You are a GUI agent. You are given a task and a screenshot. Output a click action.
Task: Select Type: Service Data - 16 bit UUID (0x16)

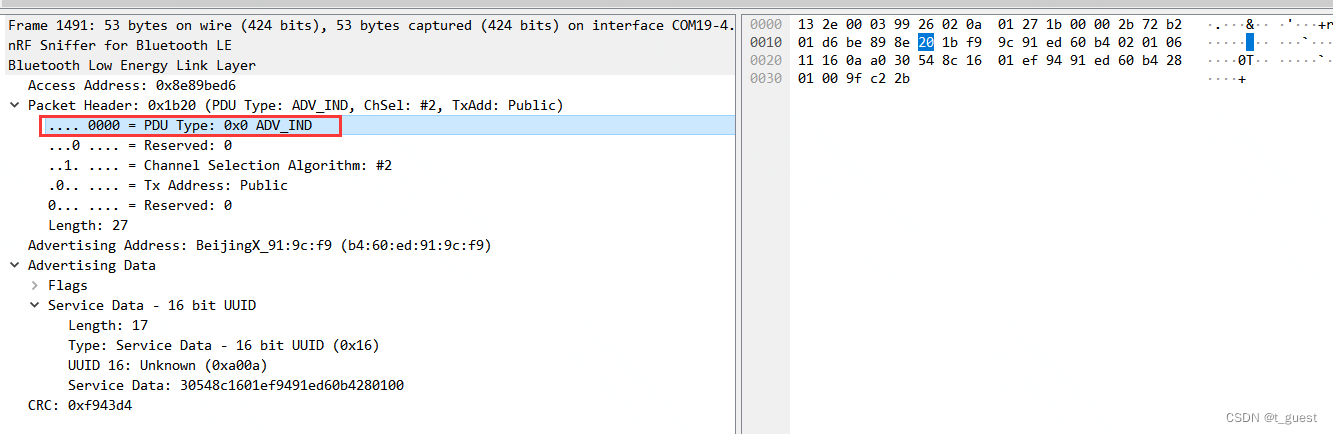(223, 345)
